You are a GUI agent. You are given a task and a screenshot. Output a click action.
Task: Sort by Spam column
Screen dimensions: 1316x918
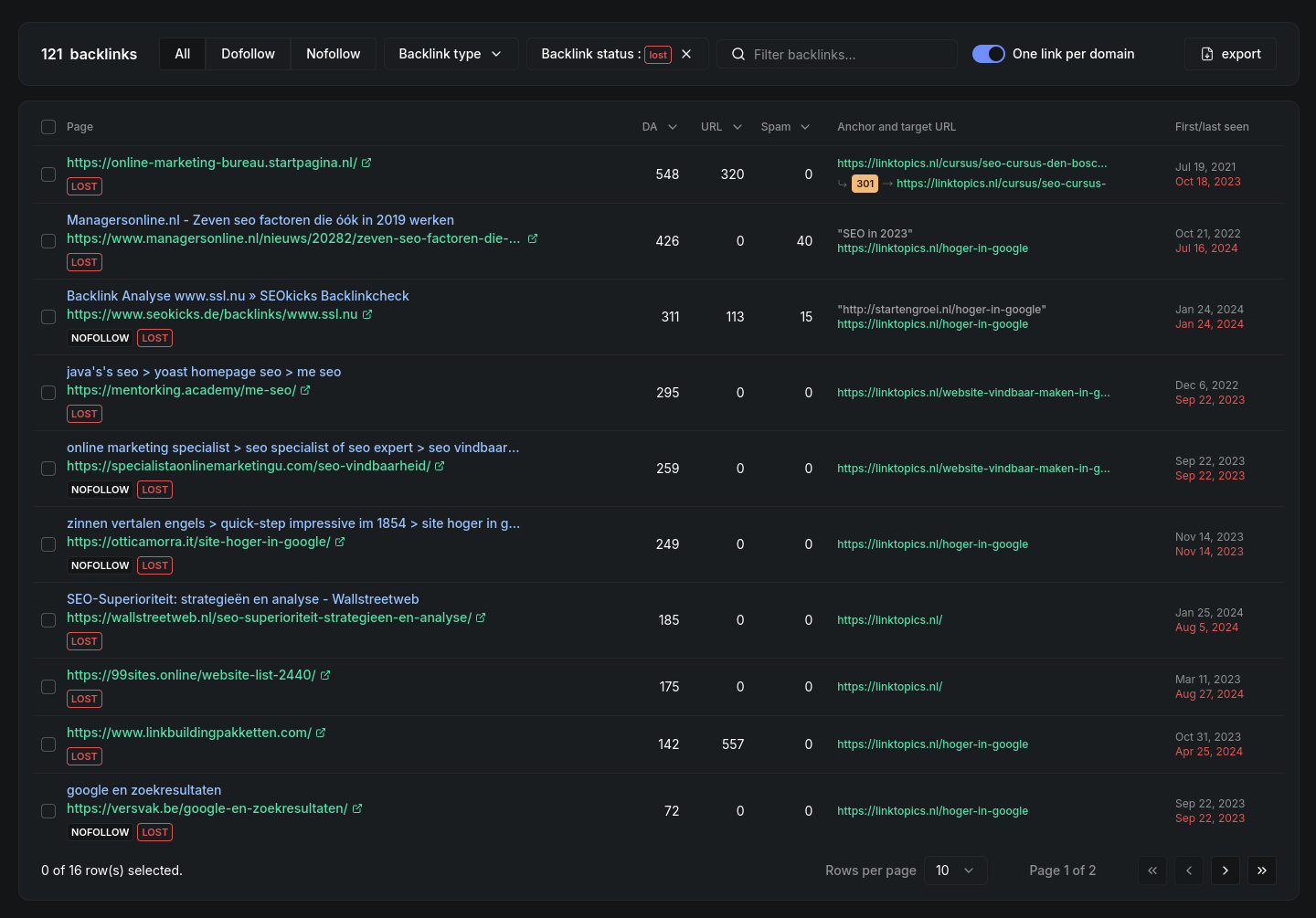pos(785,127)
